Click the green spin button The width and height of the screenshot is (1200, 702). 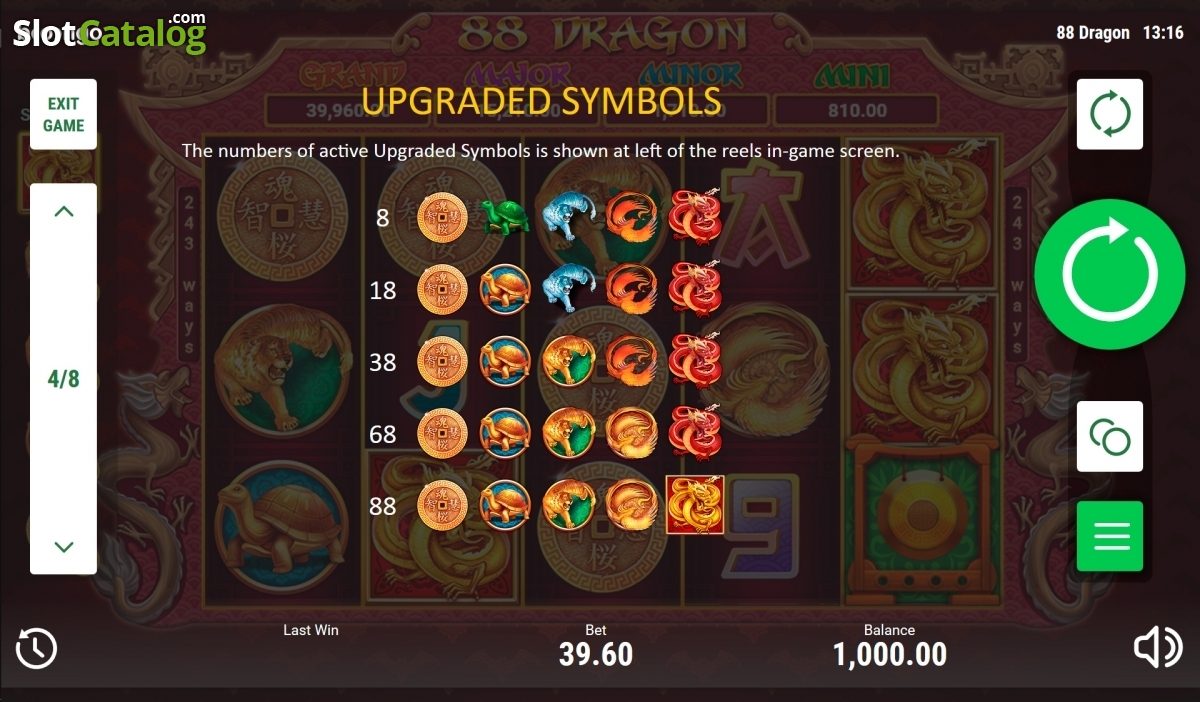tap(1110, 272)
